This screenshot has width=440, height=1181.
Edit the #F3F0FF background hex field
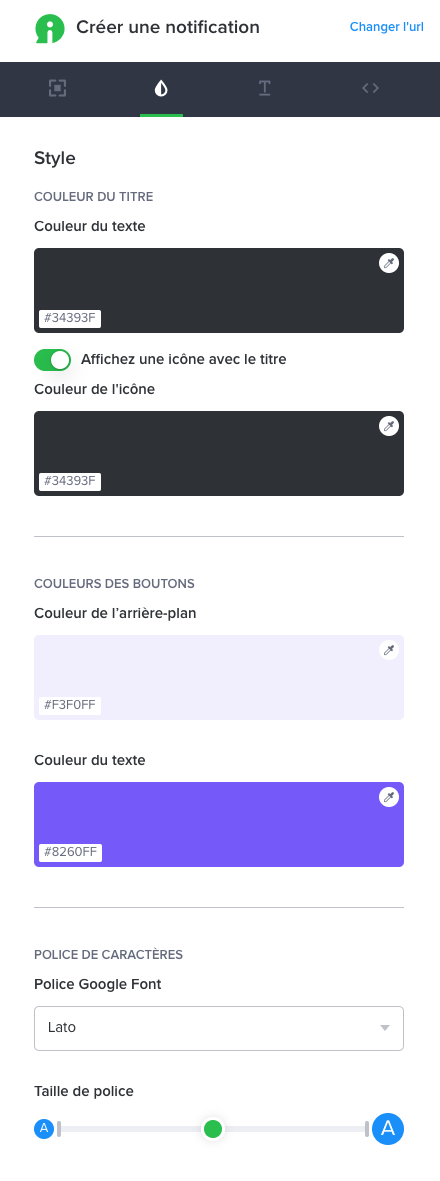tap(70, 706)
